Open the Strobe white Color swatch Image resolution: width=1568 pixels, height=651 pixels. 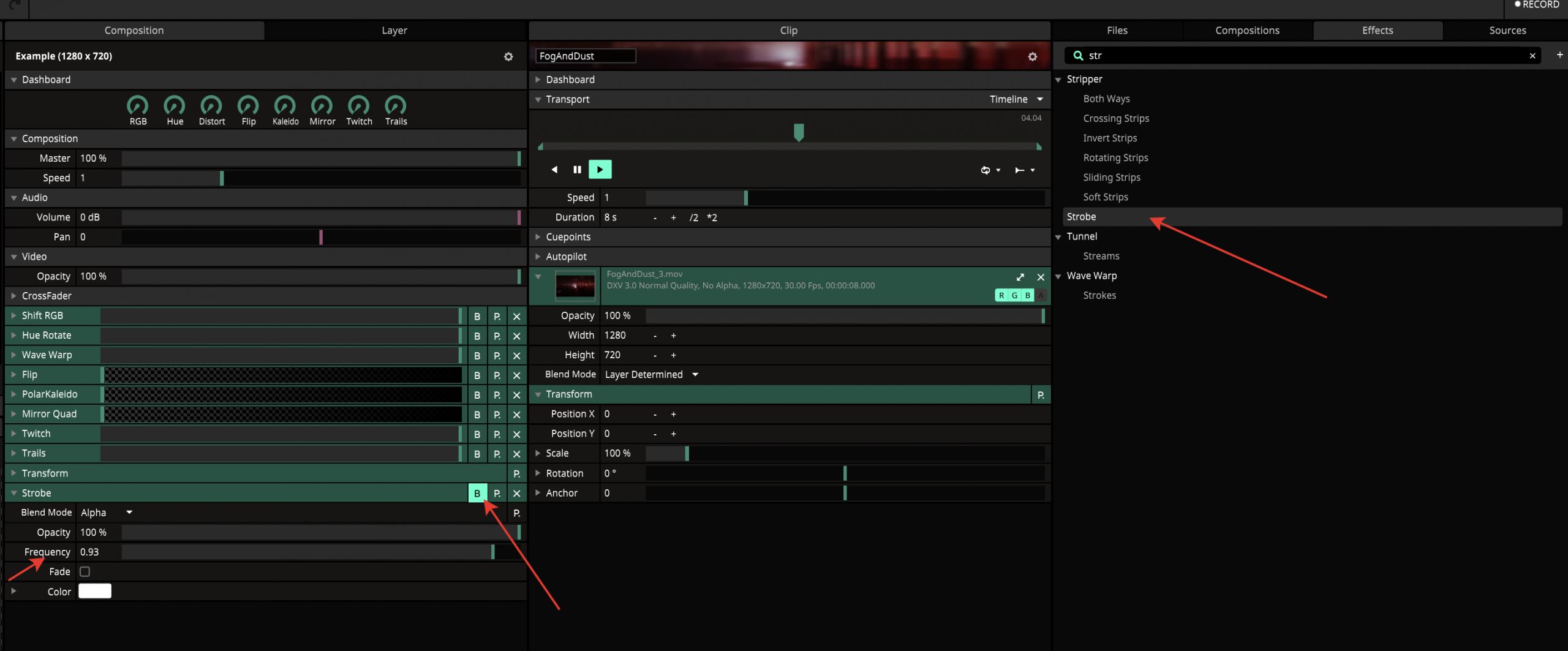[95, 591]
